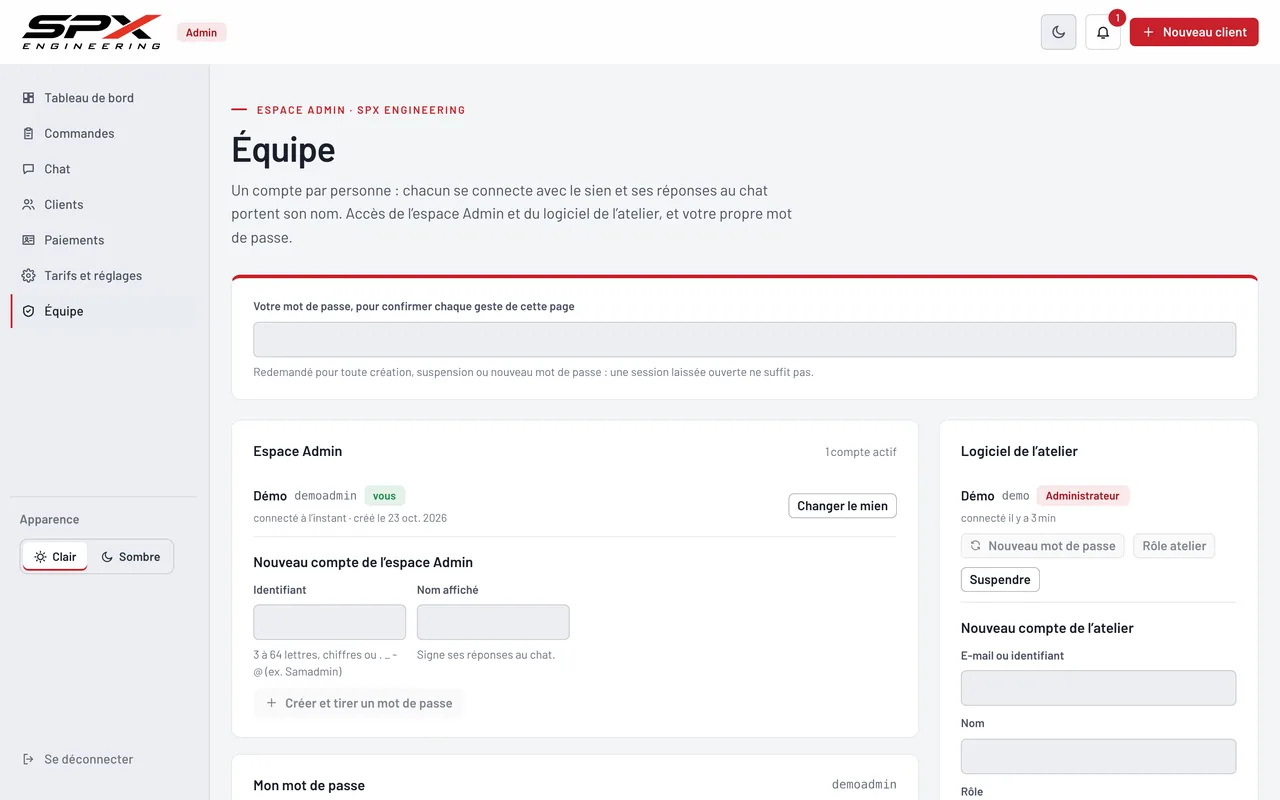1280x800 pixels.
Task: Click the Tableau de bord grid icon
Action: coord(28,98)
